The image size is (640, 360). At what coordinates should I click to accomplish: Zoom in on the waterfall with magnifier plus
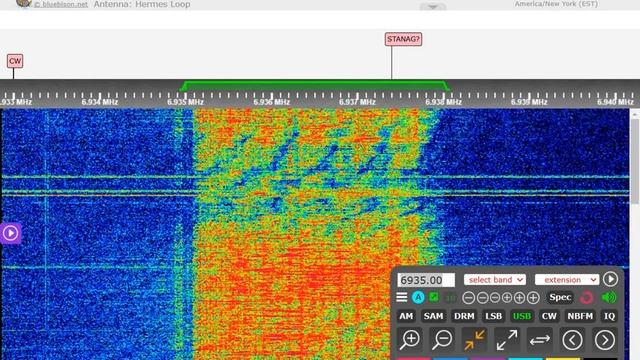(x=410, y=340)
